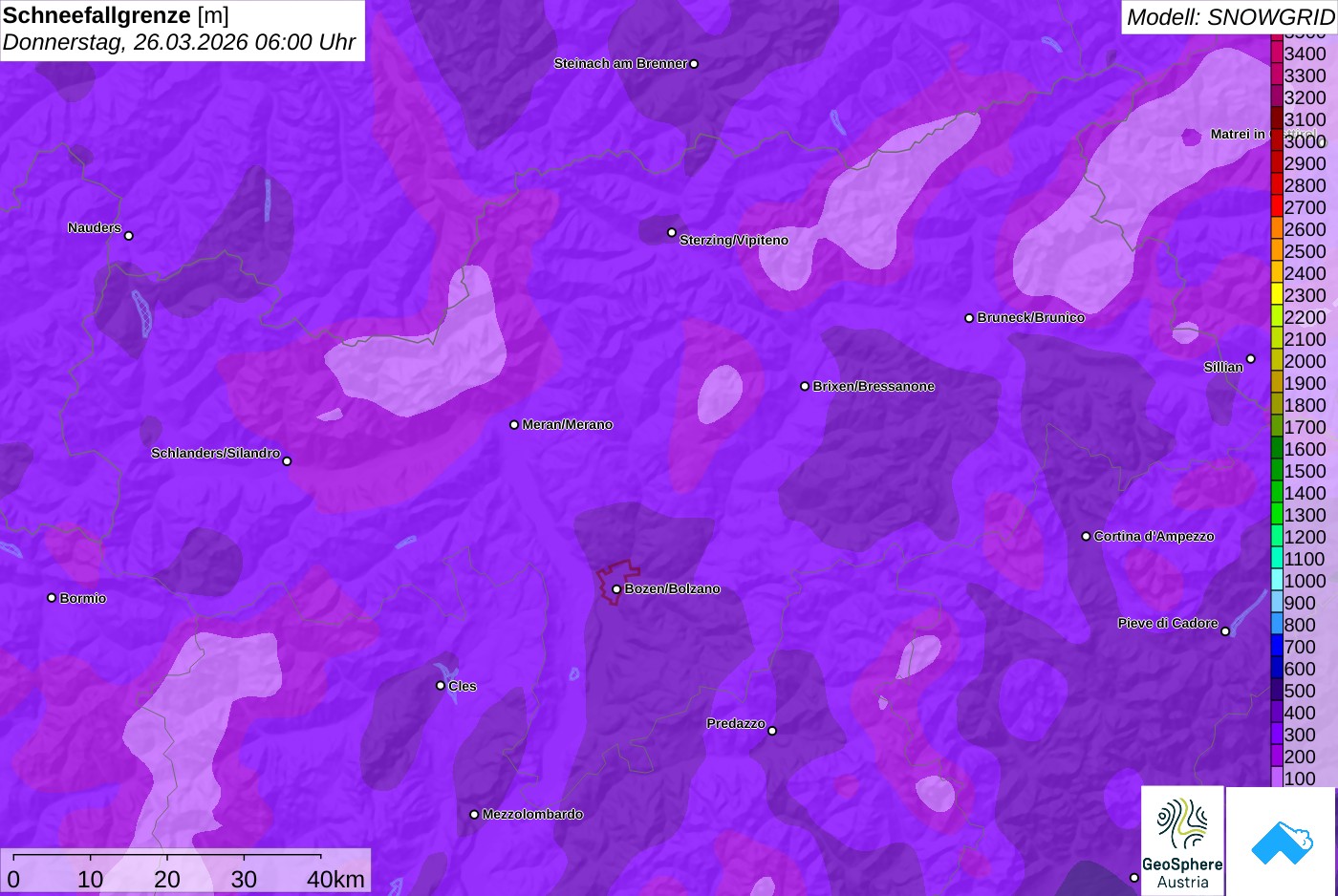This screenshot has height=896, width=1338.
Task: Click the 10 mark on scale bar
Action: pos(91,879)
